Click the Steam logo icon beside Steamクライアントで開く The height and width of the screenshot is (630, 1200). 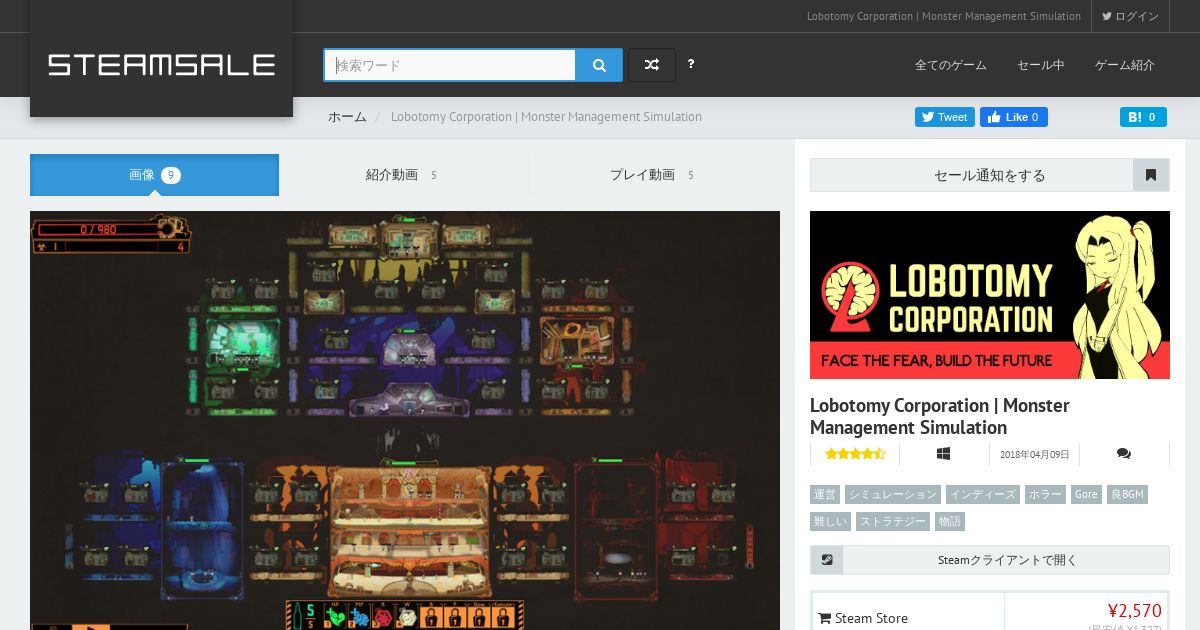(826, 560)
